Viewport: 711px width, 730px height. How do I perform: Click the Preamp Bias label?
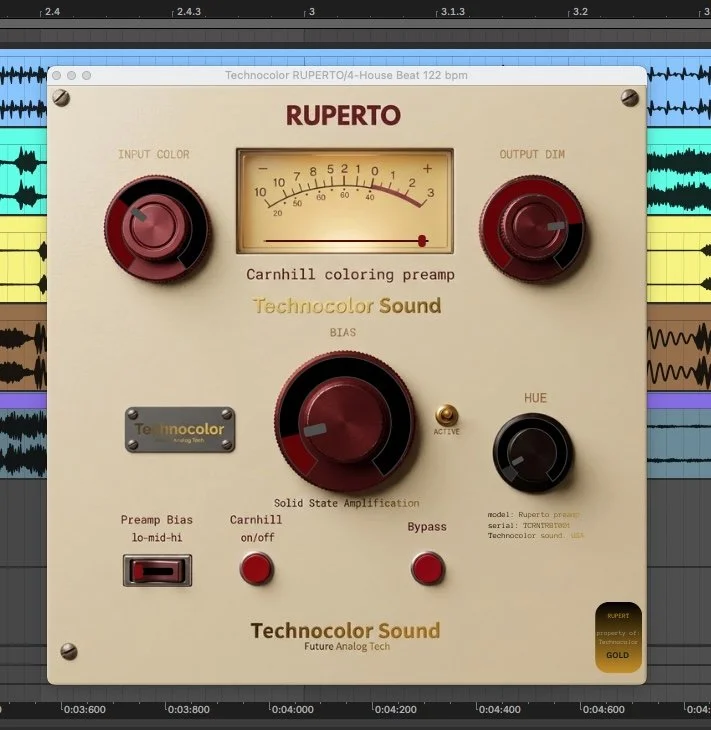point(156,520)
